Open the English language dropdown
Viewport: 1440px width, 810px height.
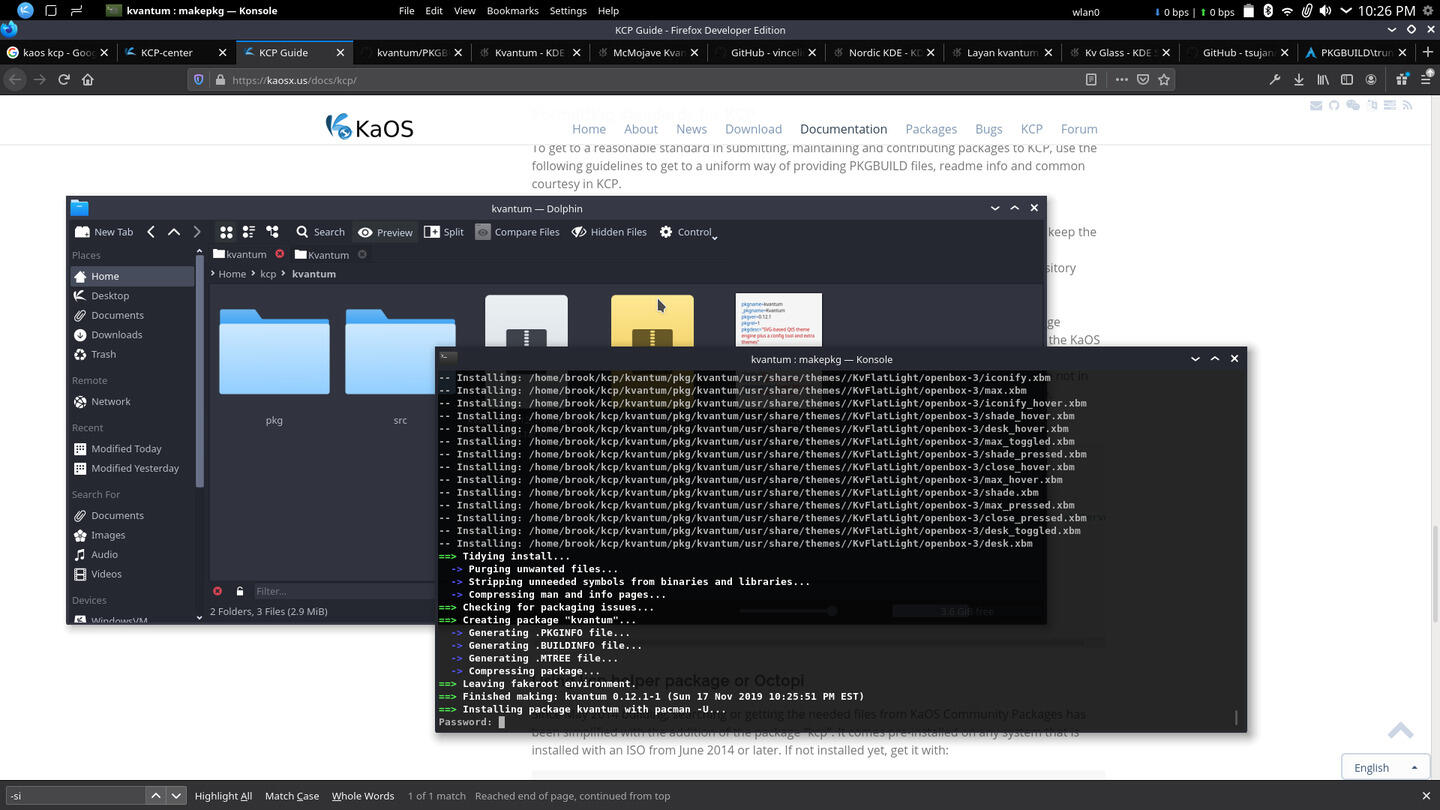click(x=1384, y=767)
